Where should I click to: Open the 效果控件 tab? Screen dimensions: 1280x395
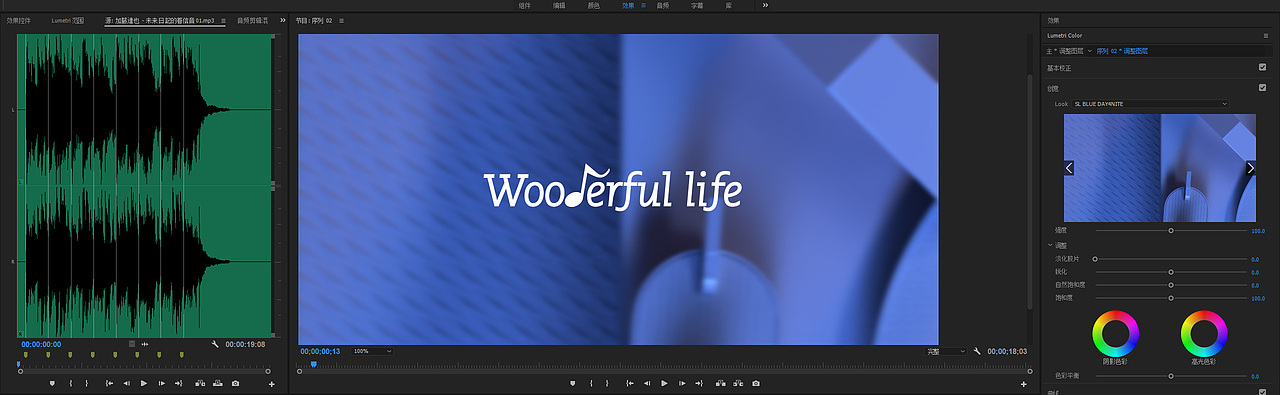(18, 20)
